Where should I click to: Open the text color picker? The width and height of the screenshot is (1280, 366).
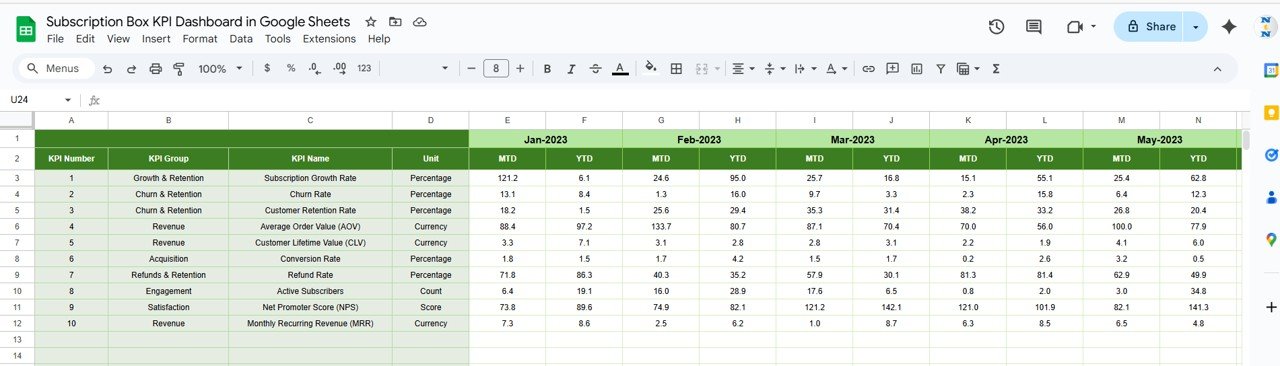[621, 68]
